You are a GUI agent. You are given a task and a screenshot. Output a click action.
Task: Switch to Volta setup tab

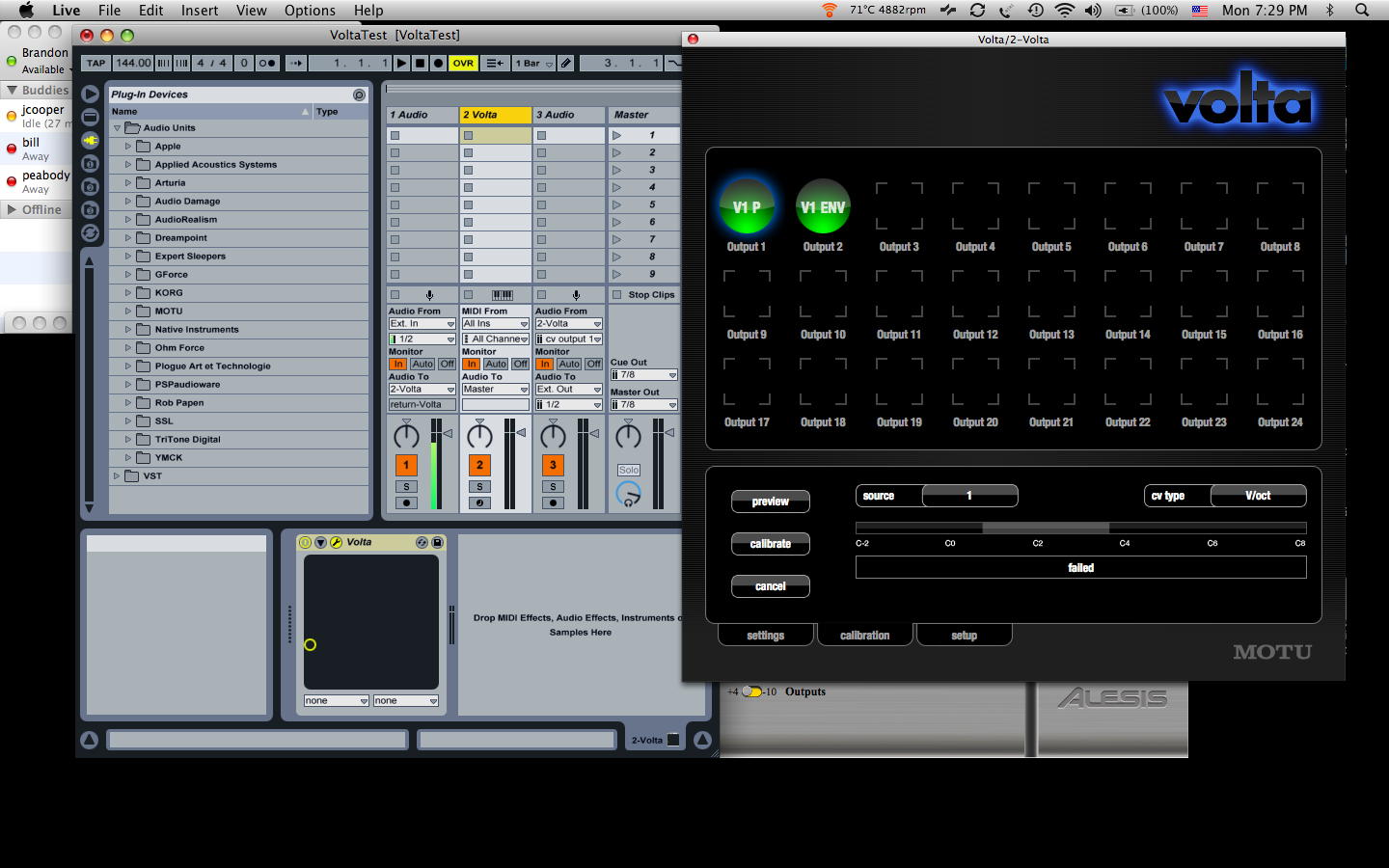[x=965, y=636]
